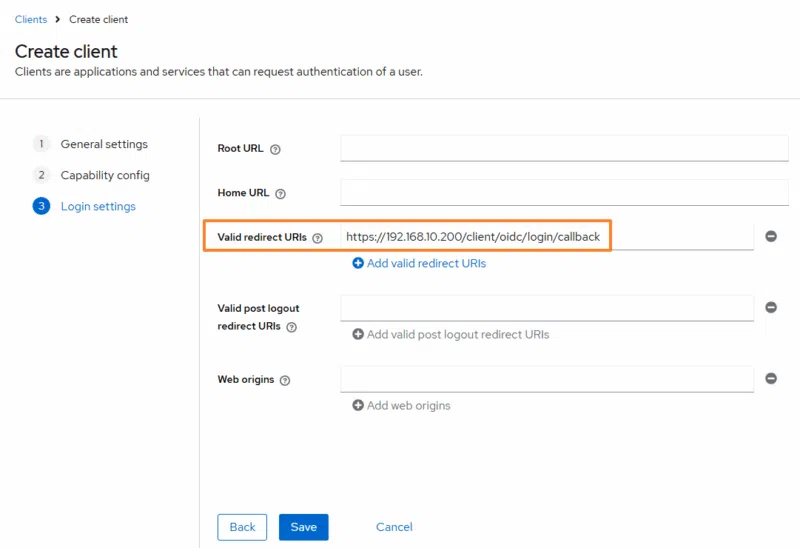Open Clients breadcrumb link
Screen dimensions: 800x548
(31, 19)
